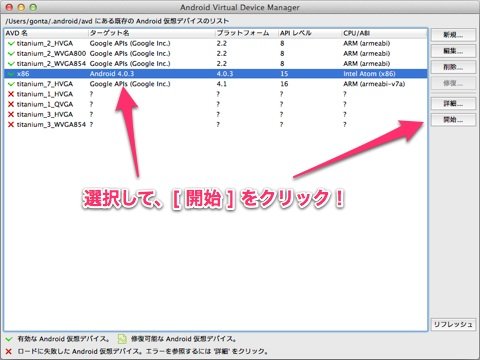Click the API level 16 cell
This screenshot has height=360, width=480.
coord(284,84)
